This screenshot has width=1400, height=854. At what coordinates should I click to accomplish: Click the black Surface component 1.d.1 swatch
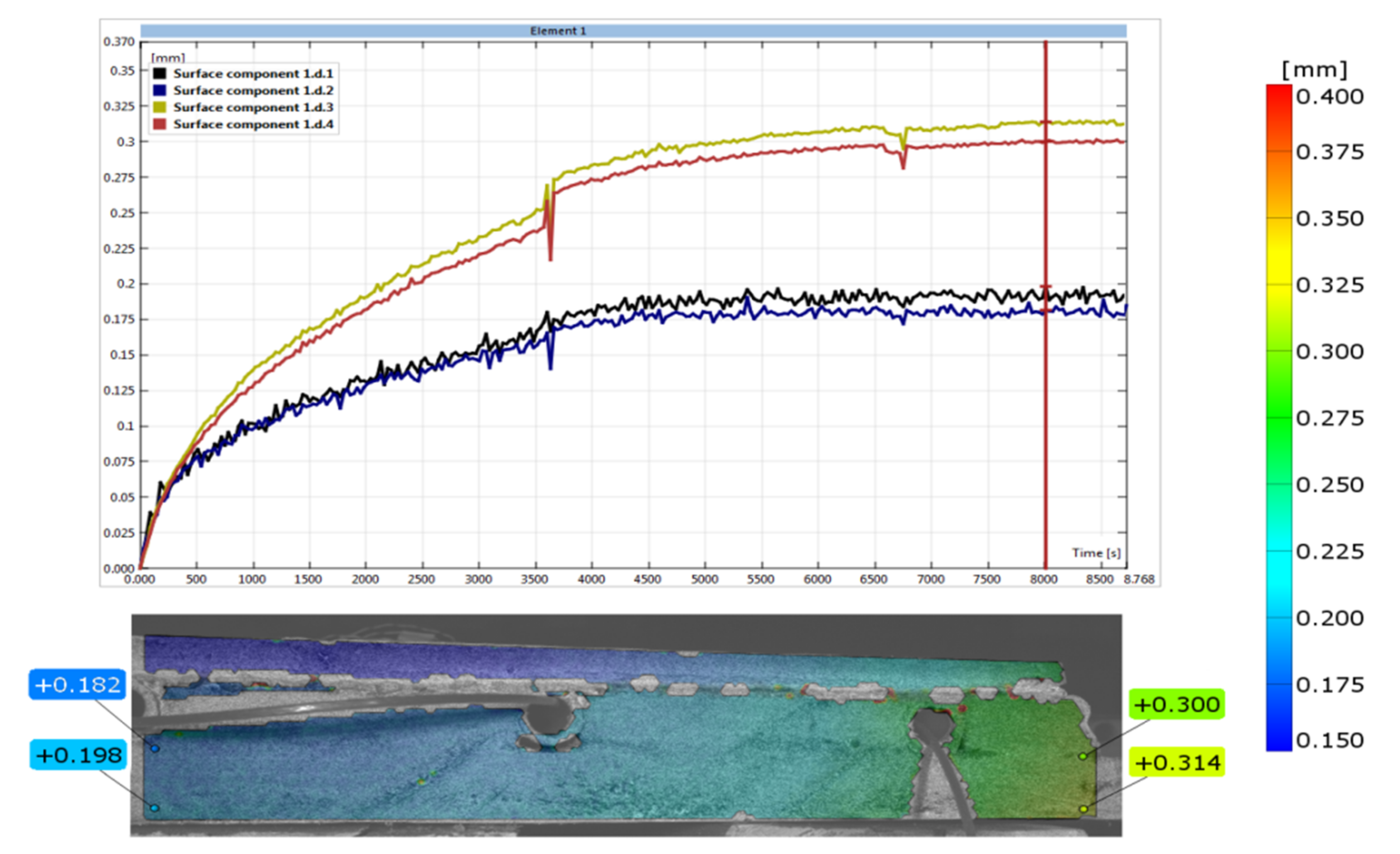160,73
